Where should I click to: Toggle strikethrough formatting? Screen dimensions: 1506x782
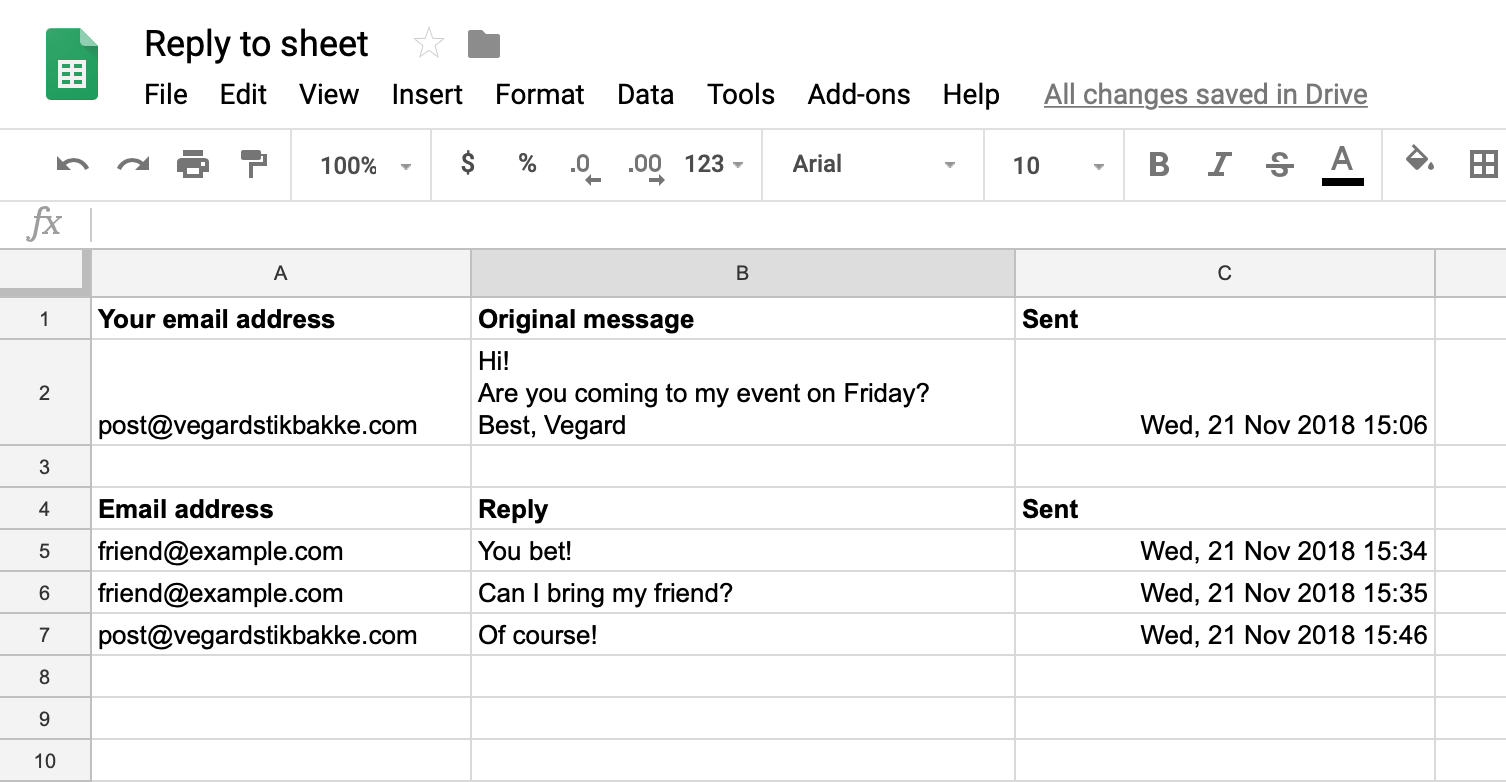1280,165
